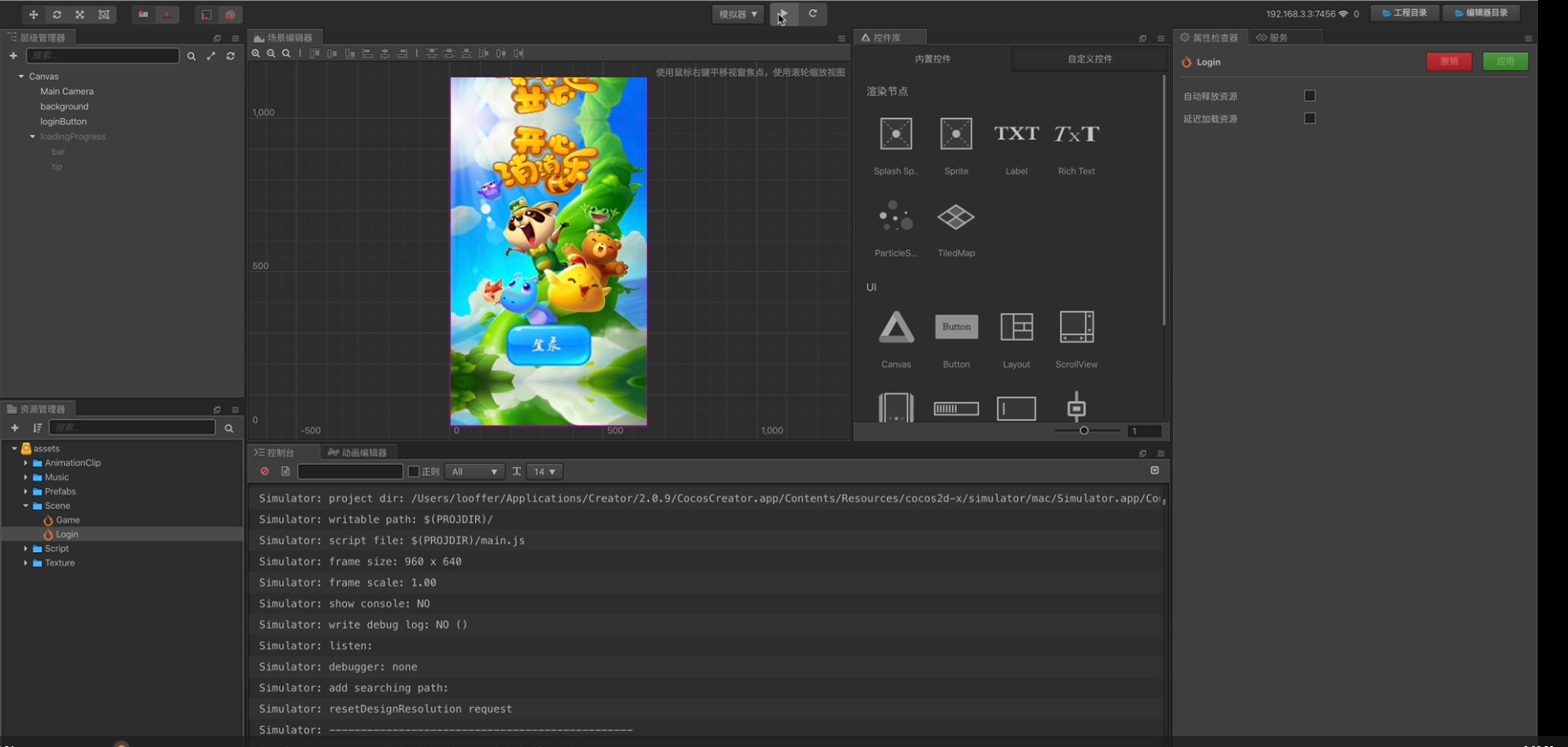
Task: Refresh the preview with reload icon
Action: [812, 14]
